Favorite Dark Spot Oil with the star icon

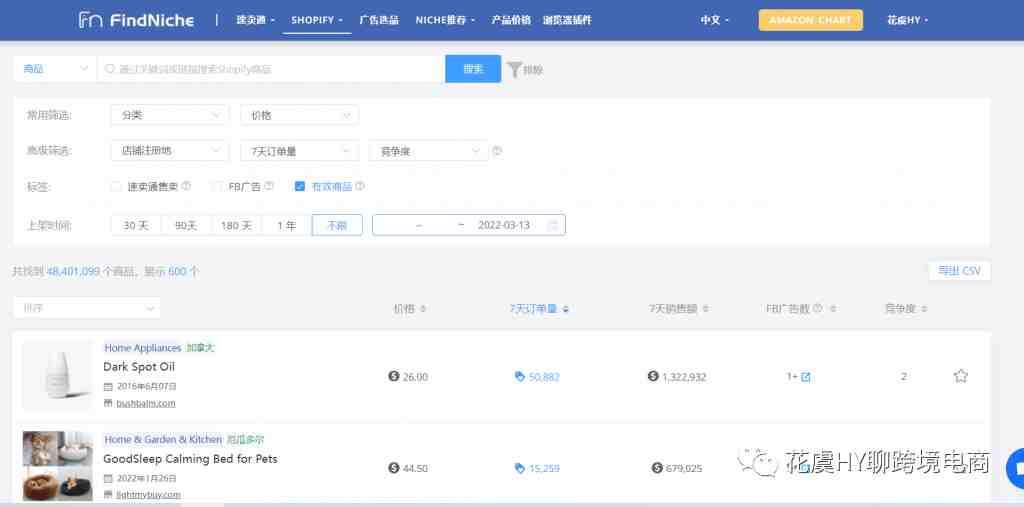pos(960,376)
